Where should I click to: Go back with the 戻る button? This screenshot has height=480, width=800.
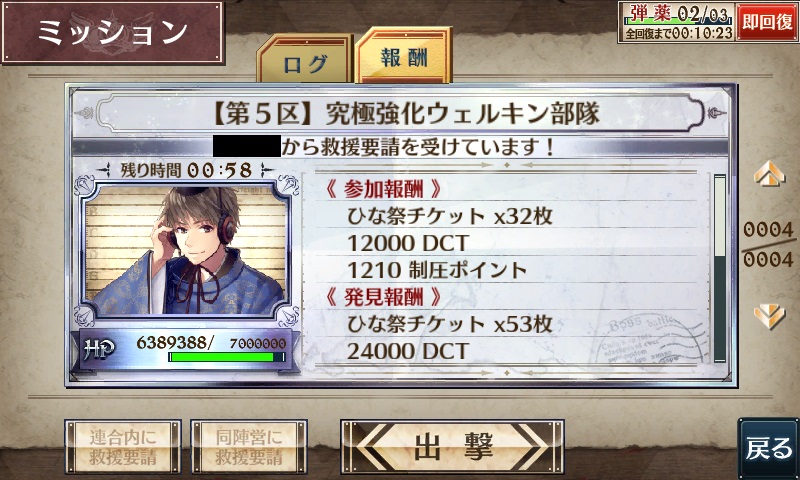[768, 448]
